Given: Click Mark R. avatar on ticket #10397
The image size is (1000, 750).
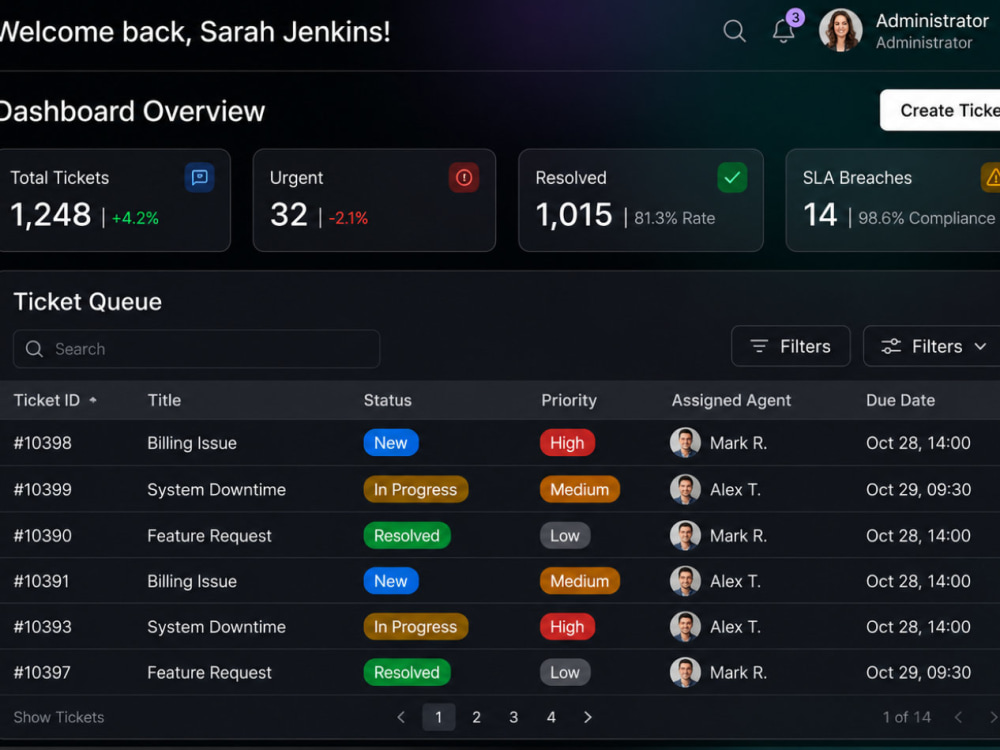Looking at the screenshot, I should (x=686, y=672).
